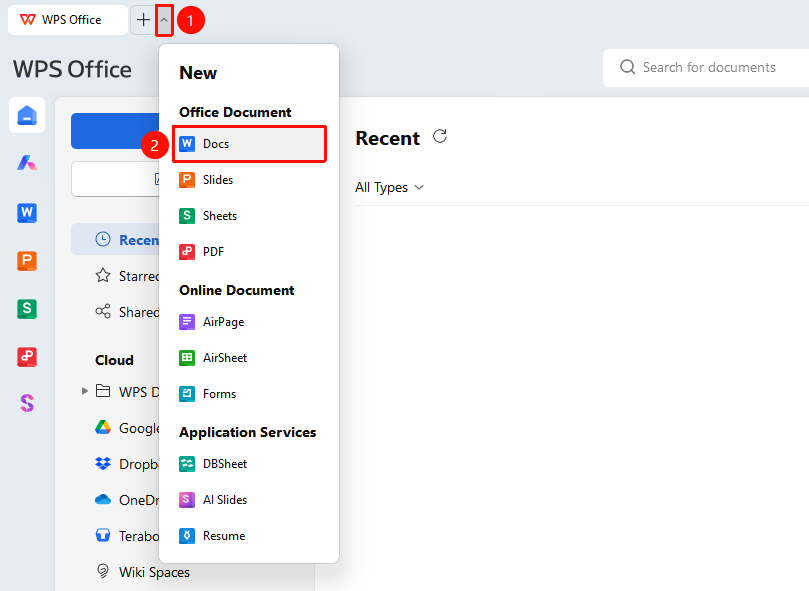Click the plus new tab button

[143, 20]
